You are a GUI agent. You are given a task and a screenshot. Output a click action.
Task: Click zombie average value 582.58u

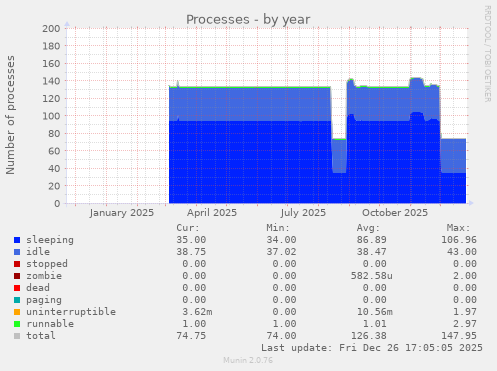[x=371, y=276]
